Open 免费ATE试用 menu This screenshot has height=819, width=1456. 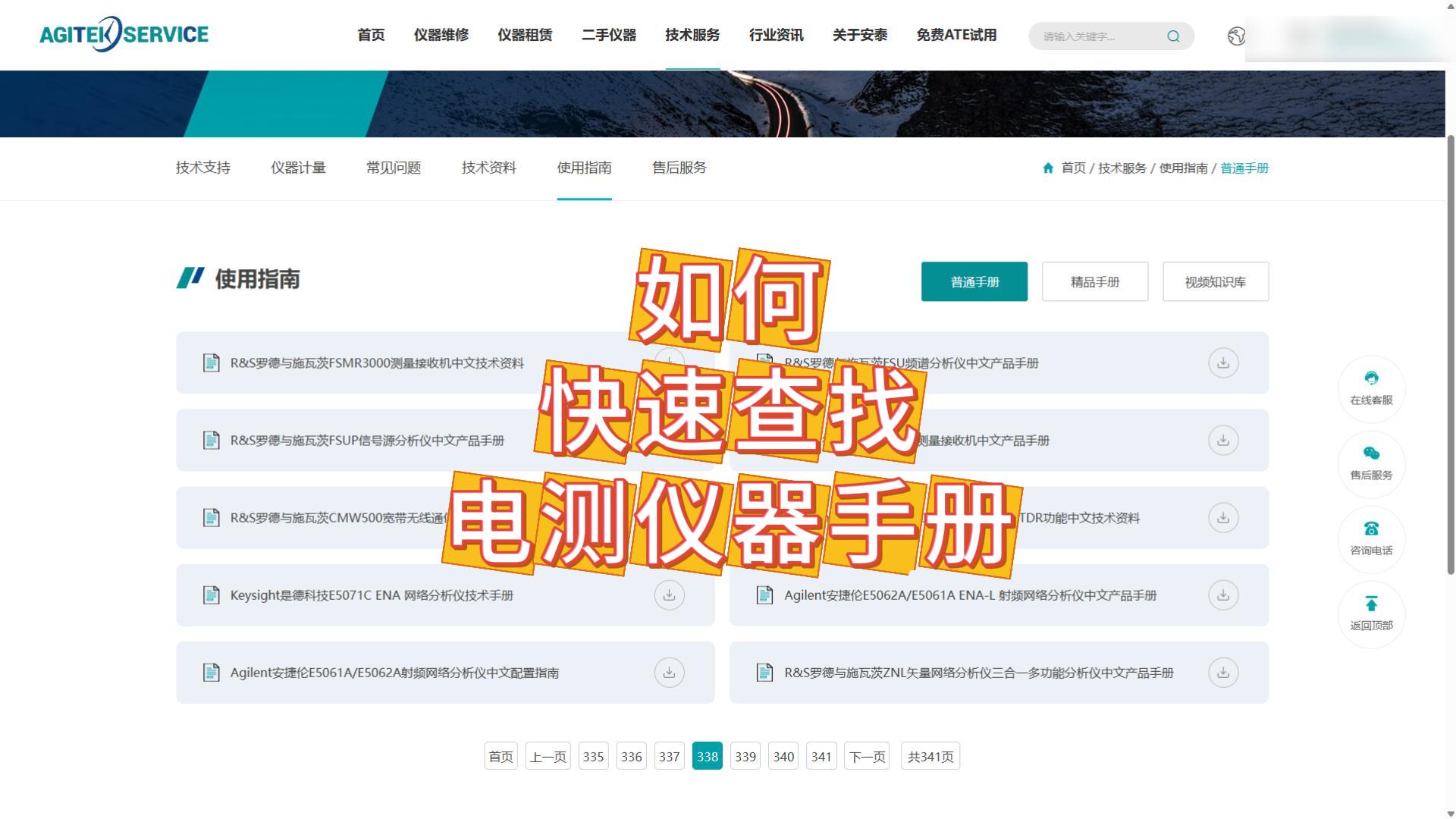click(956, 35)
